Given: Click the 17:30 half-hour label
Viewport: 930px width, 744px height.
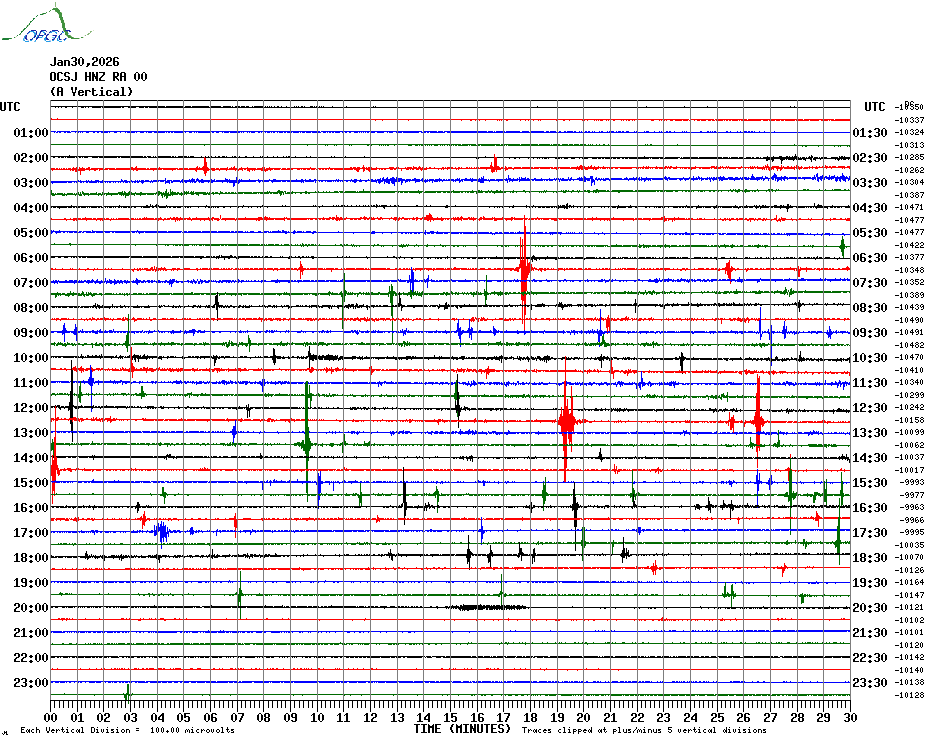Looking at the screenshot, I should click(x=870, y=532).
